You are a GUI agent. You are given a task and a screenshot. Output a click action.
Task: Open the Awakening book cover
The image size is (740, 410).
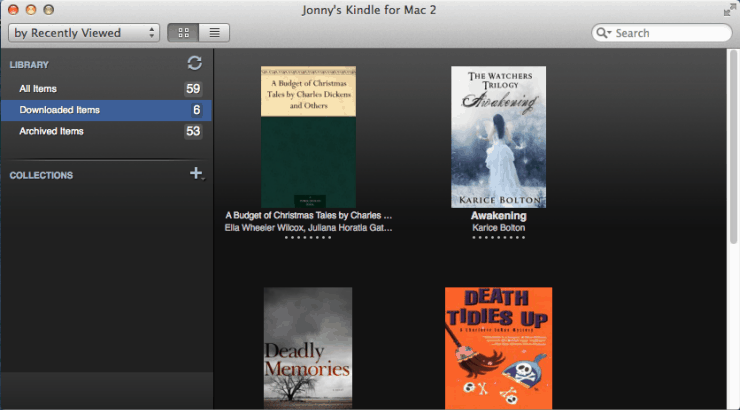pyautogui.click(x=498, y=137)
